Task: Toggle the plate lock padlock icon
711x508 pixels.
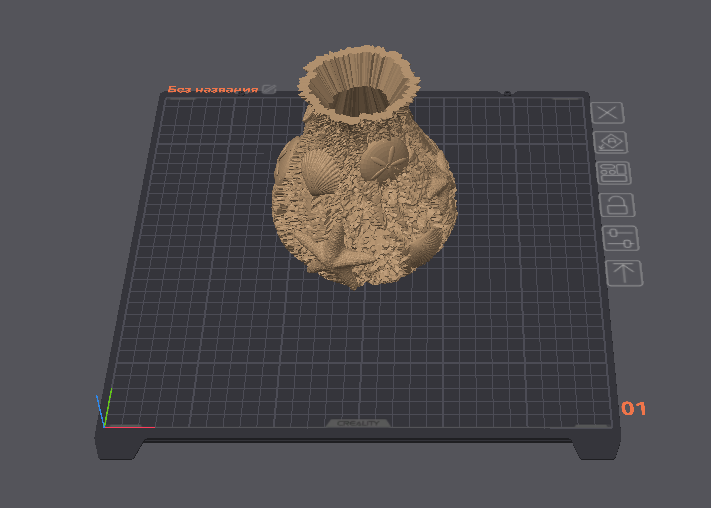Action: click(617, 205)
